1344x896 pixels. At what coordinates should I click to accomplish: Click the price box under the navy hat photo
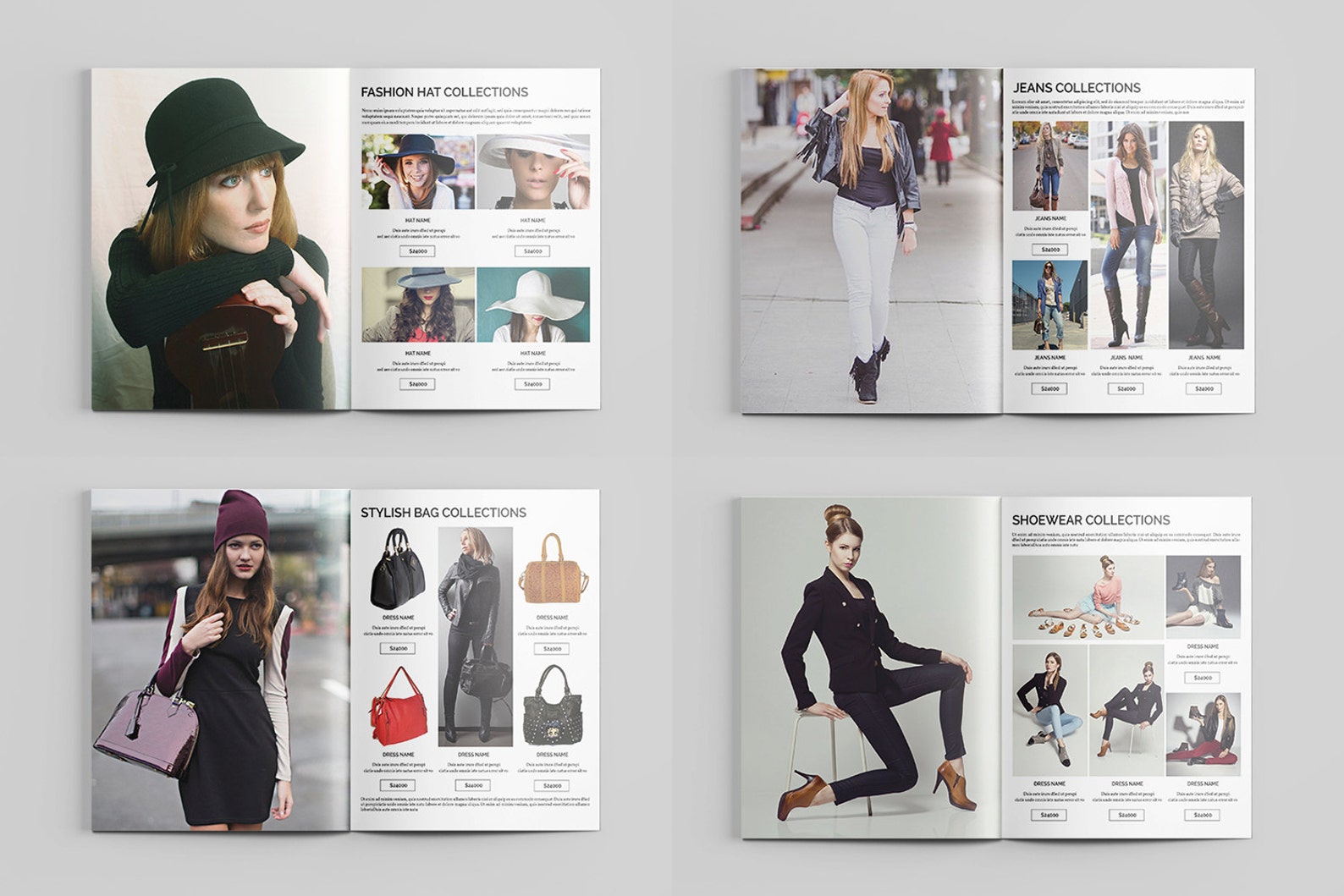(x=418, y=251)
